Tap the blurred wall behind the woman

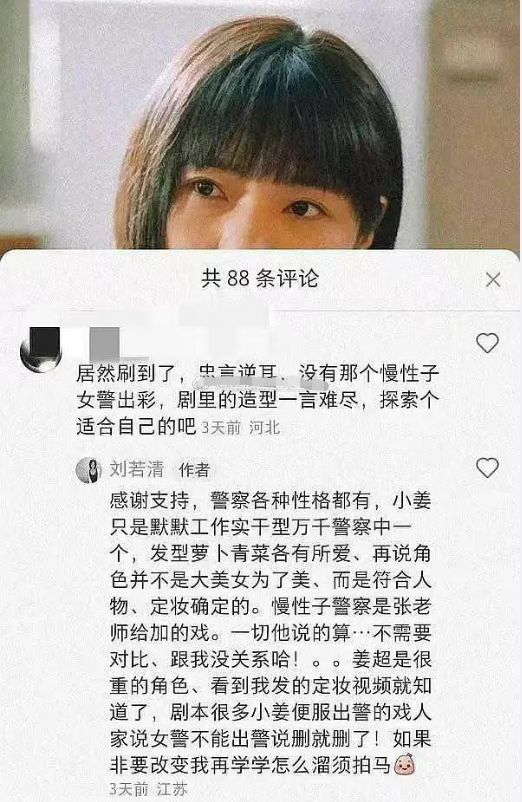[77, 102]
